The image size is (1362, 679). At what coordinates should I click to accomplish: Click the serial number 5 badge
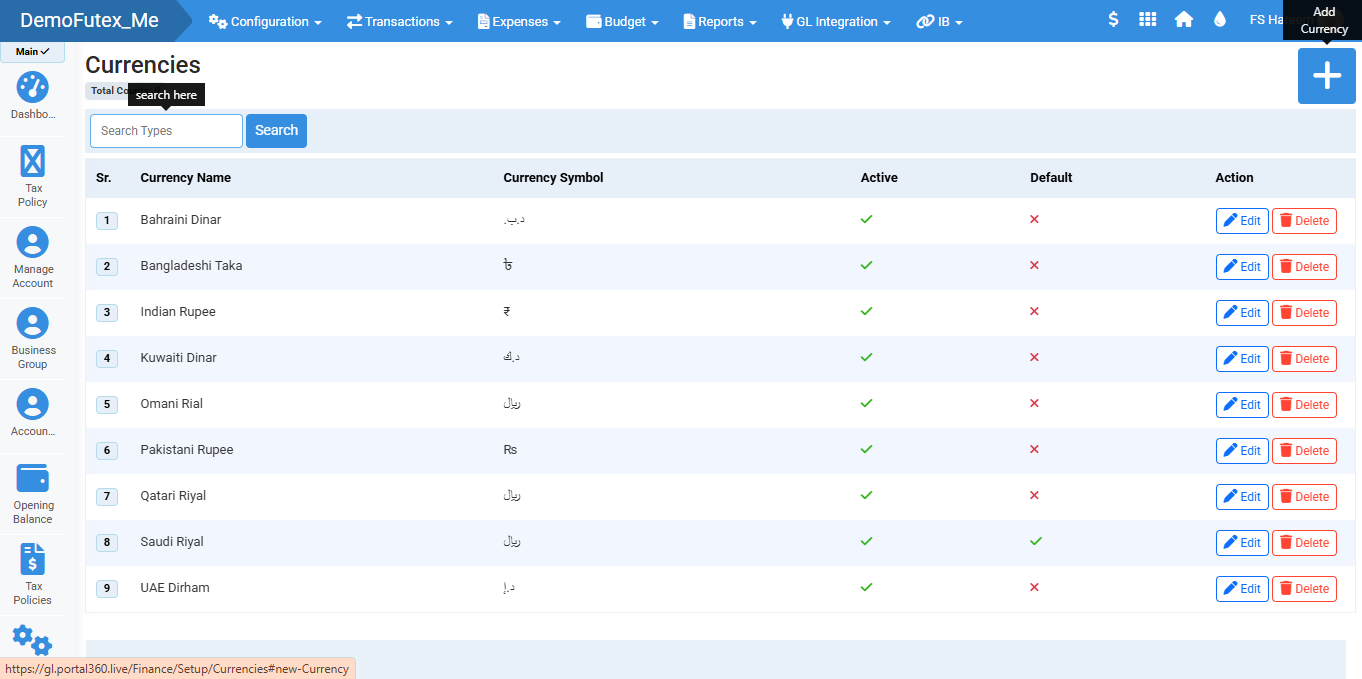[x=107, y=405]
